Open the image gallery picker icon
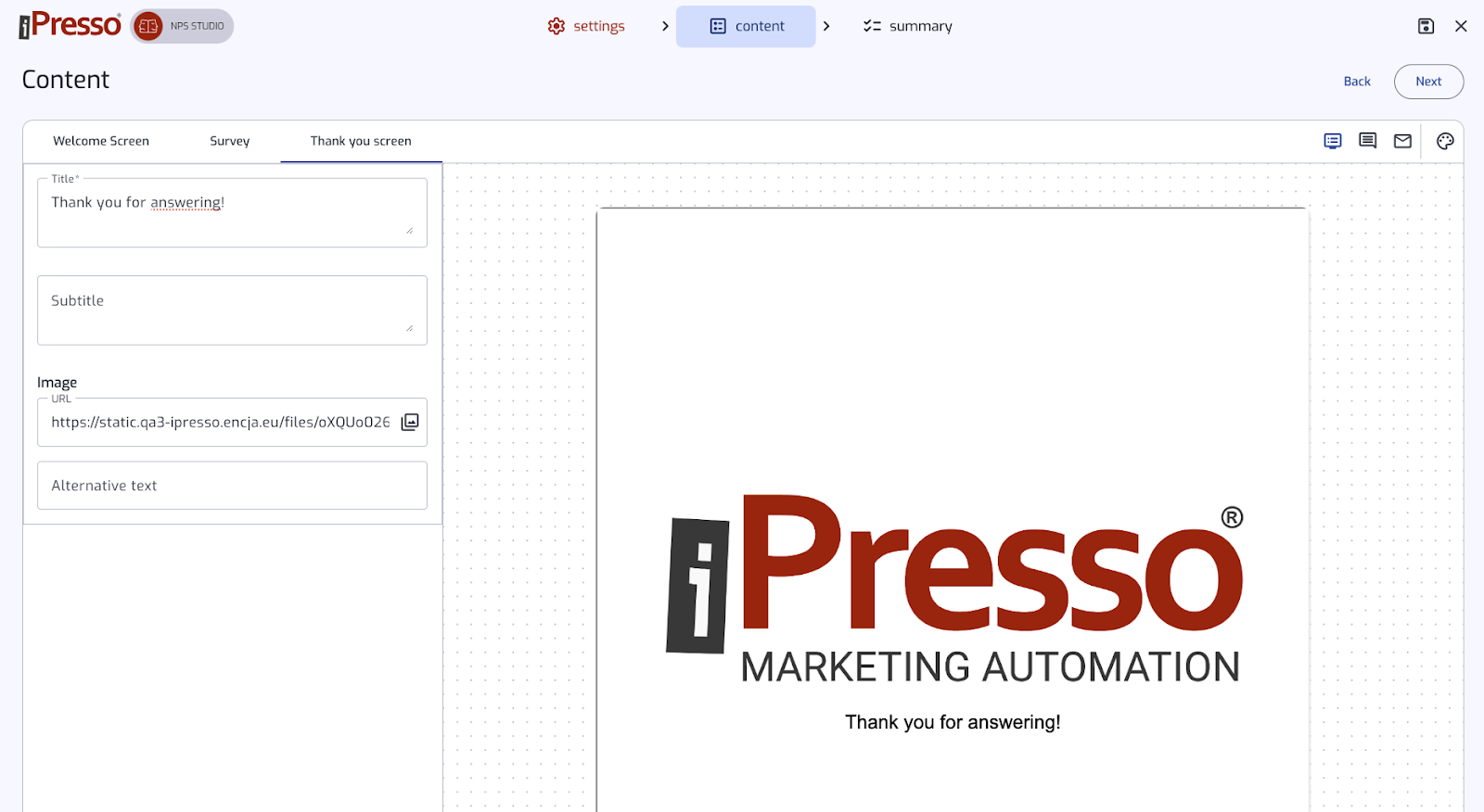This screenshot has width=1484, height=812. (x=410, y=423)
